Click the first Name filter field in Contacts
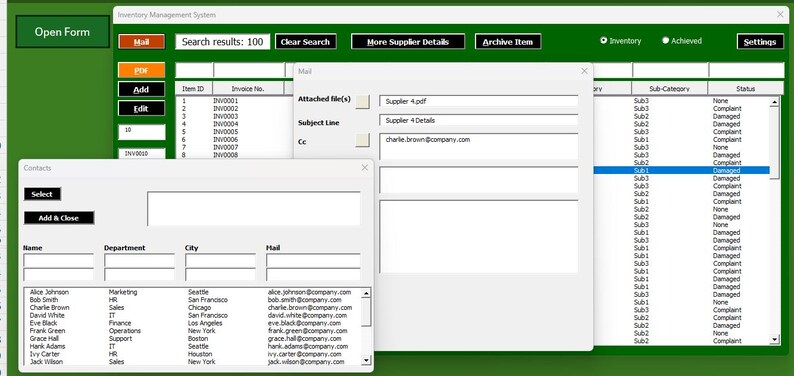The height and width of the screenshot is (376, 794). click(59, 261)
